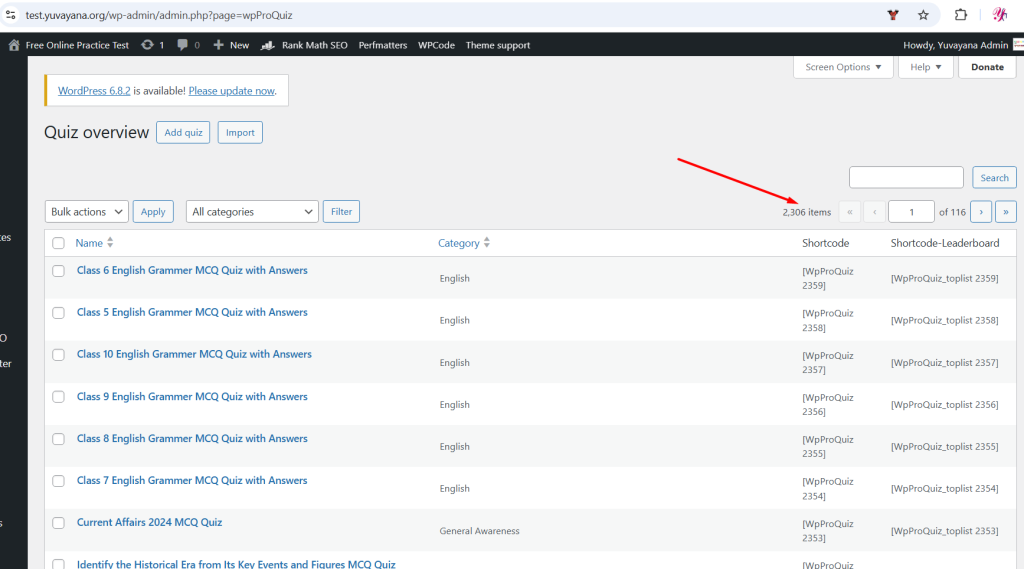Image resolution: width=1024 pixels, height=569 pixels.
Task: Open the updates icon in admin bar
Action: (148, 45)
